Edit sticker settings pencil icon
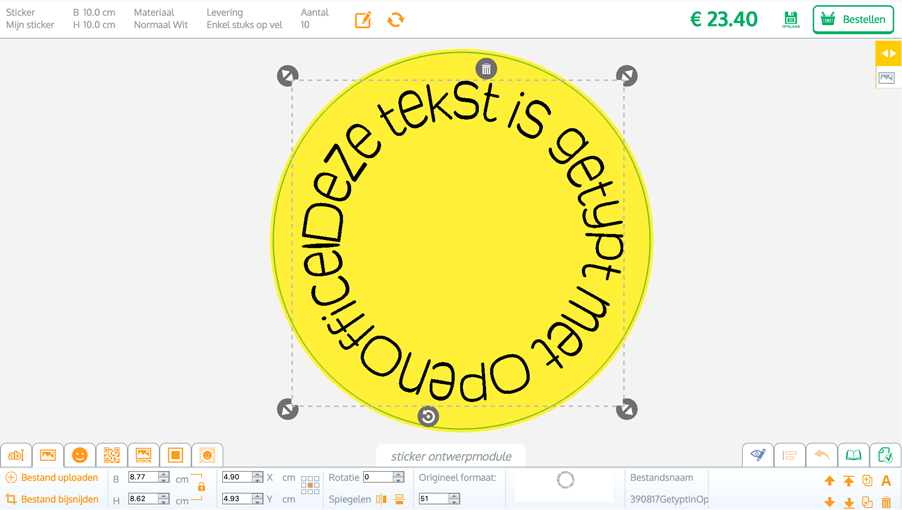 coord(363,20)
